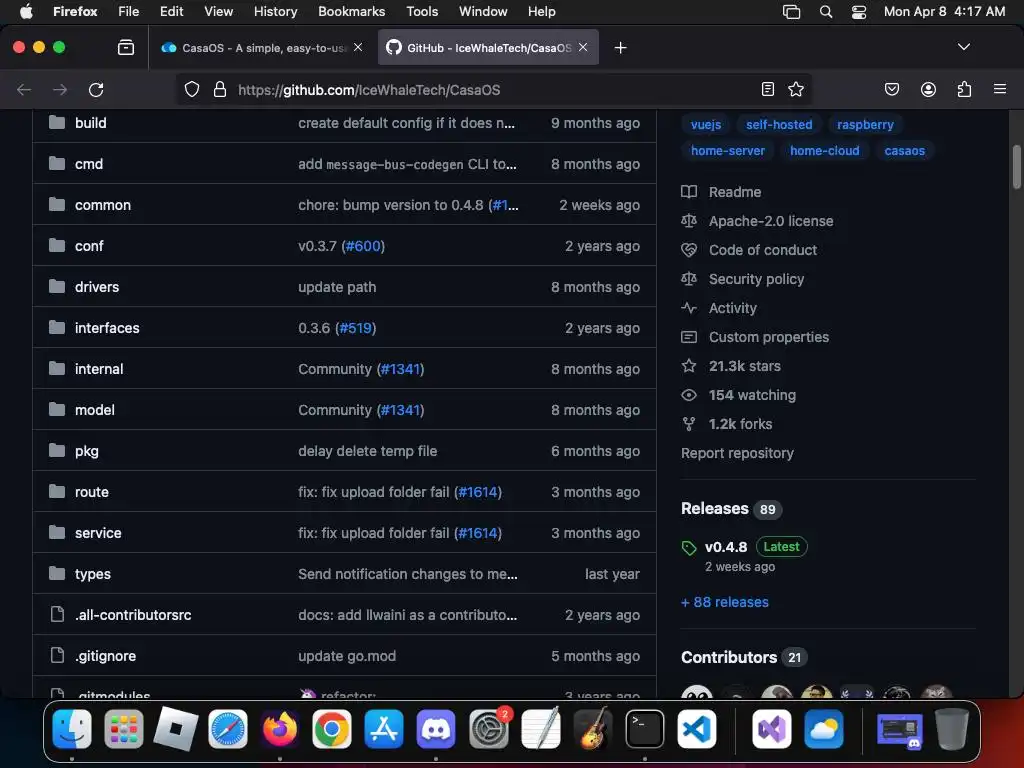The image size is (1024, 768).
Task: Show the + 88 releases link
Action: [x=725, y=602]
